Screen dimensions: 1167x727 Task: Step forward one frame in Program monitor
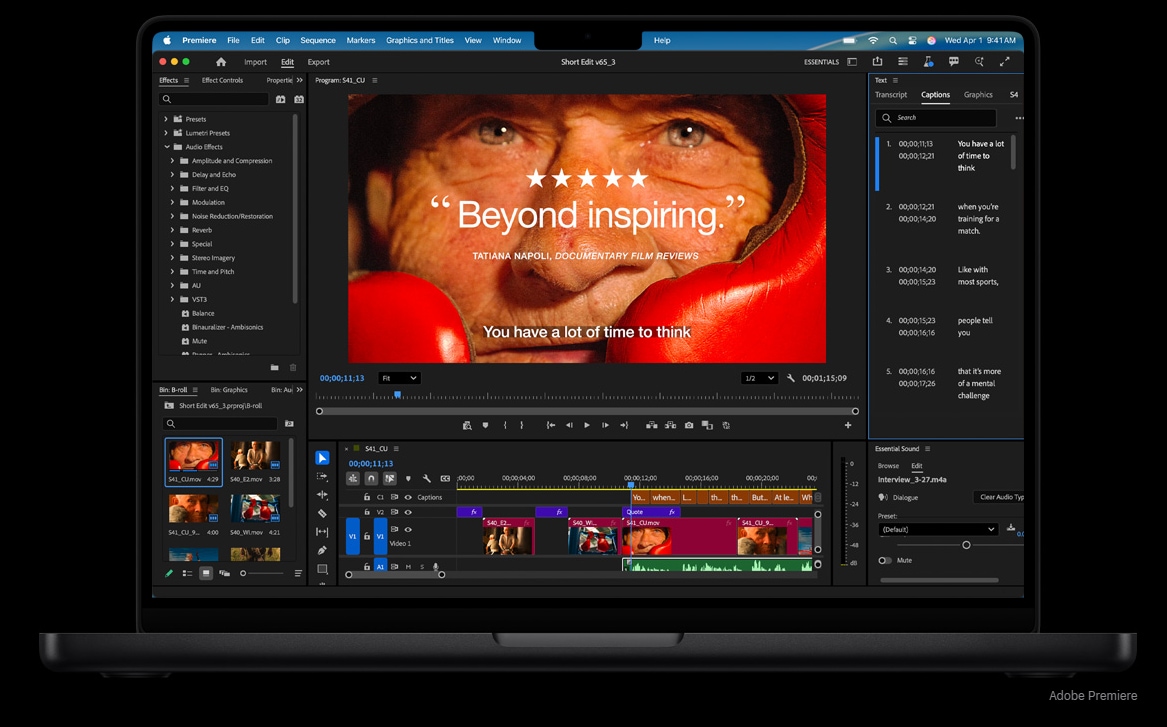pyautogui.click(x=605, y=425)
